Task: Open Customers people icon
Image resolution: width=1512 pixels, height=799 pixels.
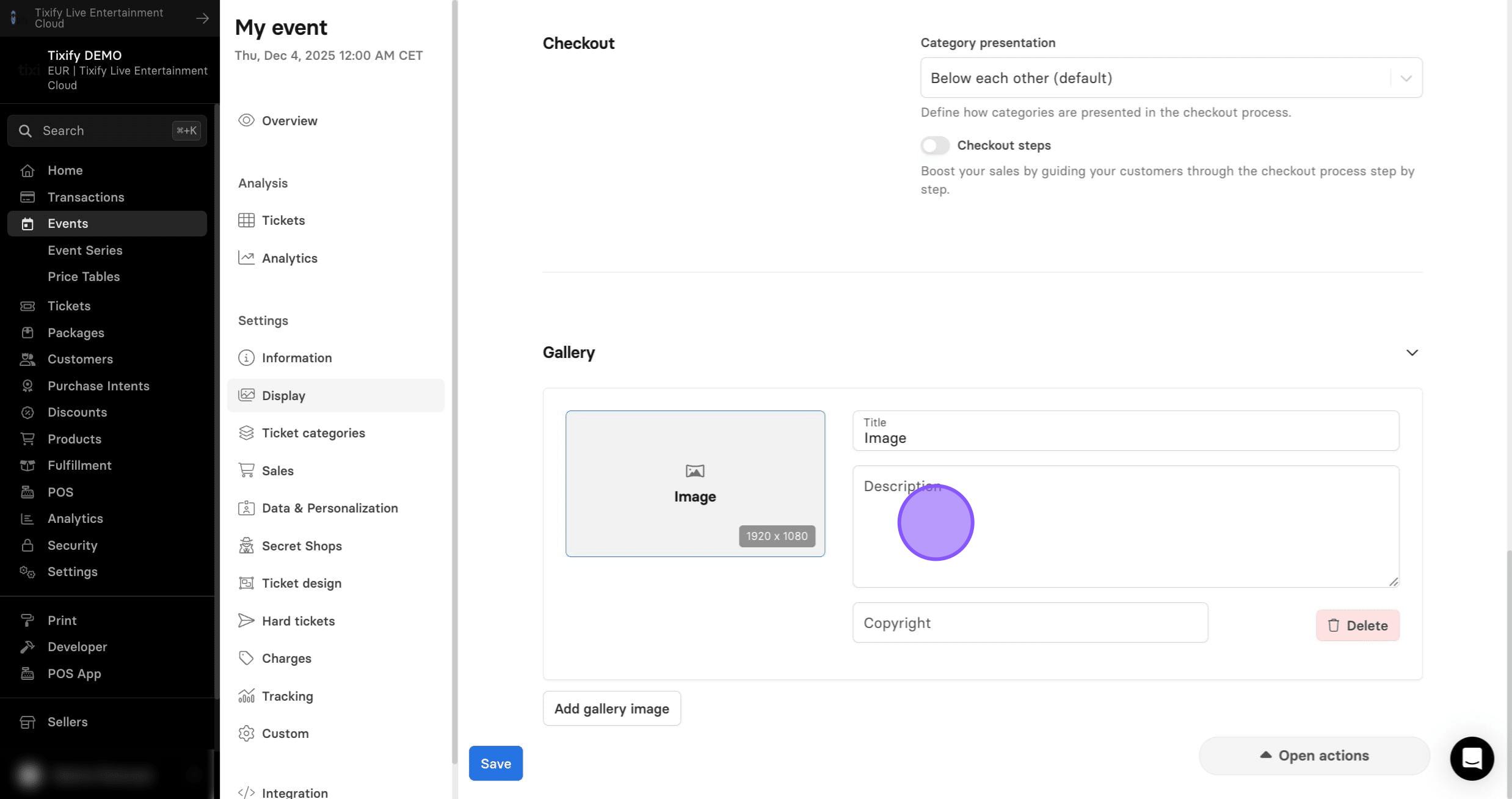Action: coord(27,359)
